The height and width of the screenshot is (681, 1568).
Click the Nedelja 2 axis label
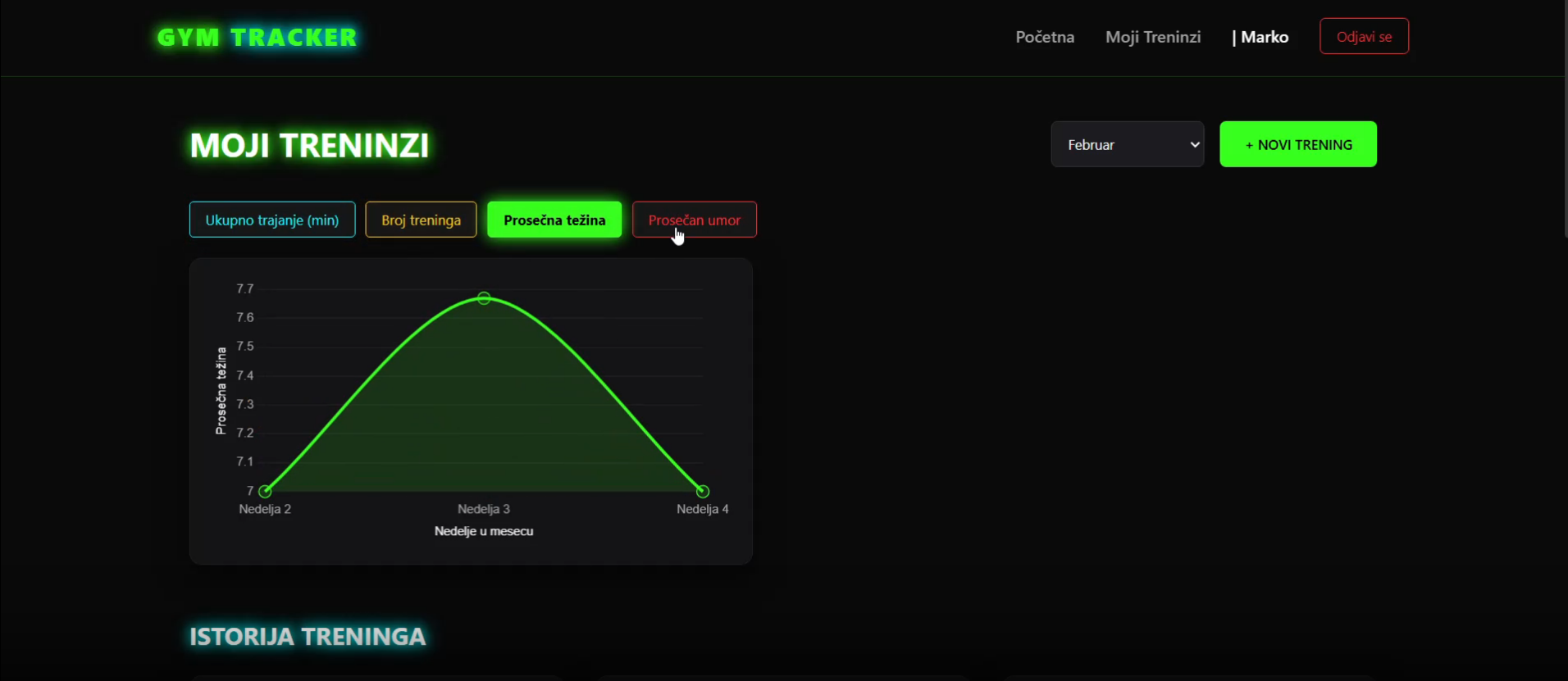click(265, 509)
